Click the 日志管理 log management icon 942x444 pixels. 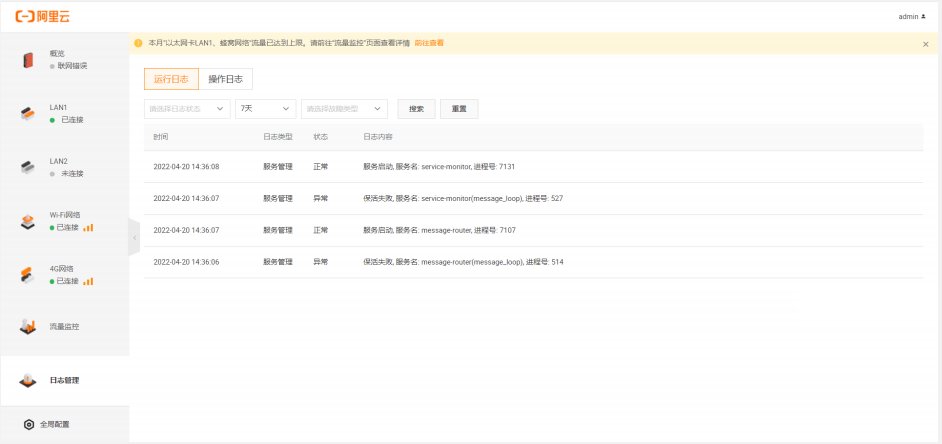coord(28,381)
